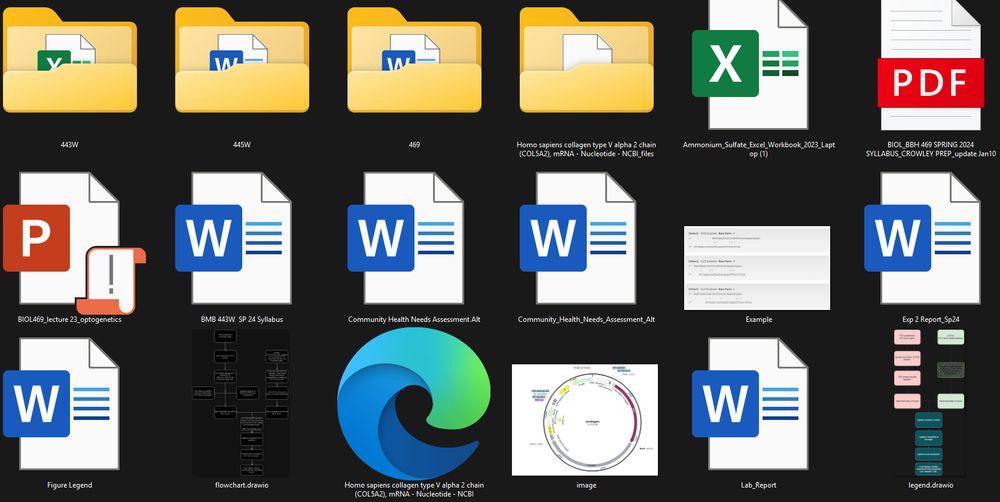Click Community_Health_Needs_Assessment_Alt underscore file name
Viewport: 1000px width, 502px height.
coord(586,320)
